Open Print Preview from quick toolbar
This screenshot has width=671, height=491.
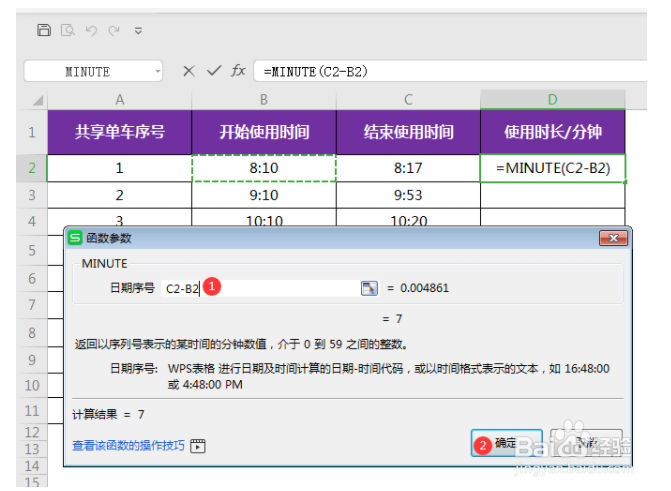click(x=68, y=30)
